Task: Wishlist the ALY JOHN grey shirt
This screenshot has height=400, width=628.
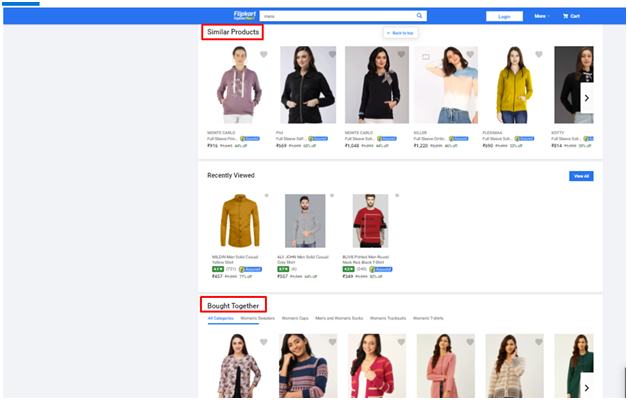Action: [332, 196]
